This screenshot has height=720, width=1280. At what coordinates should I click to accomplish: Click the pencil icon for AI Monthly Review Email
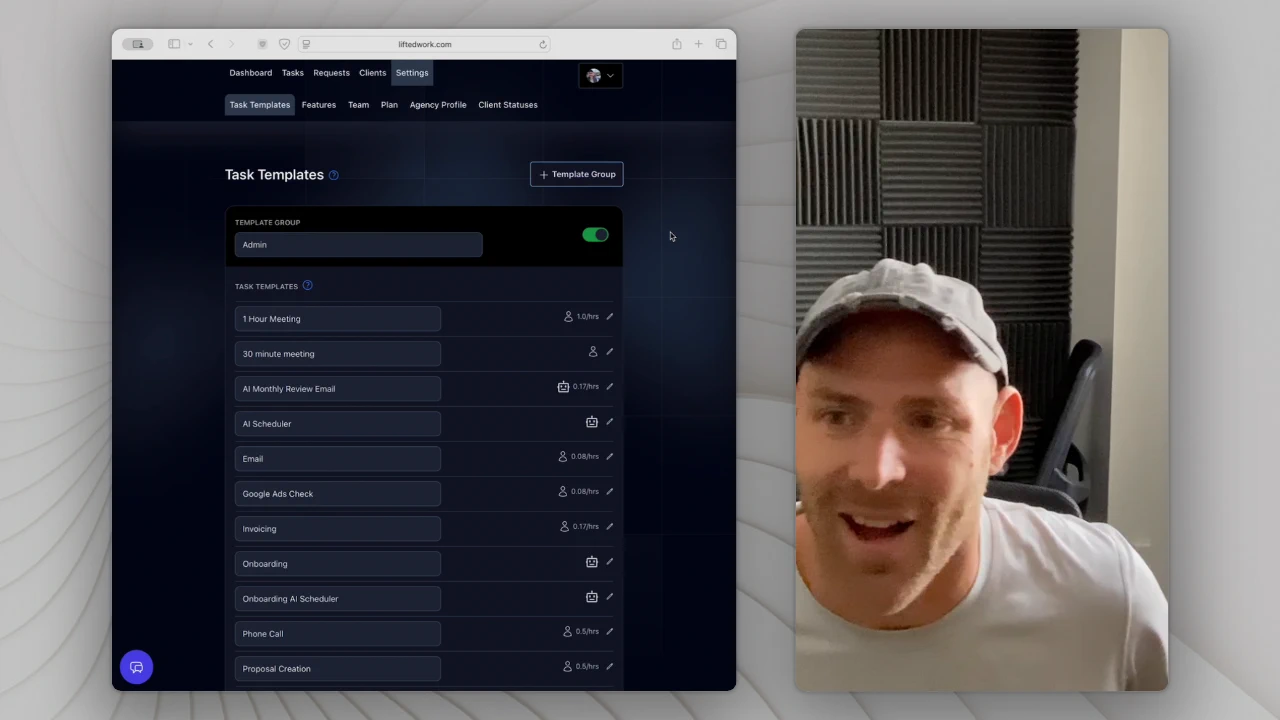(610, 387)
